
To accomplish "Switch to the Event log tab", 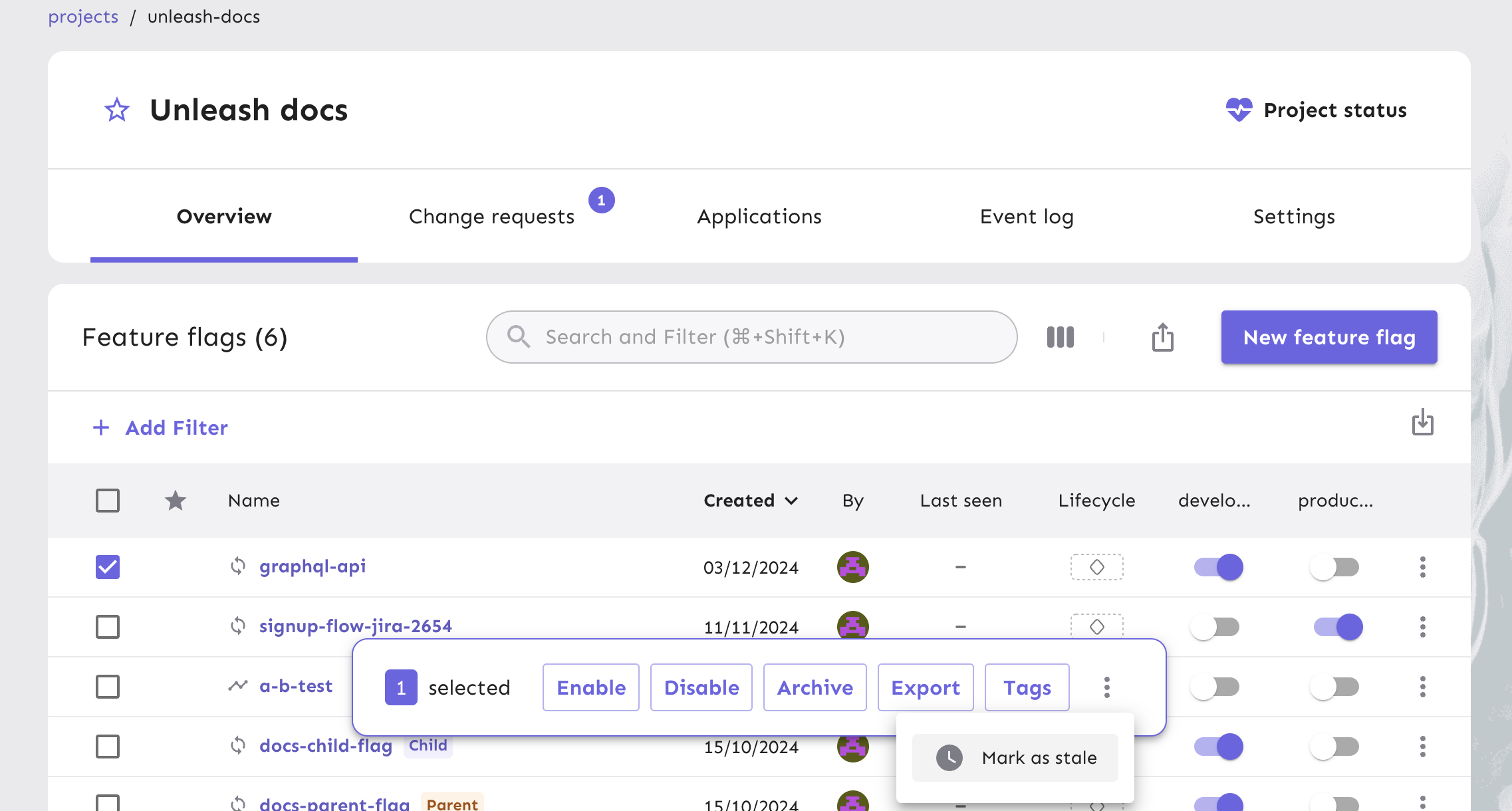I will (1027, 215).
